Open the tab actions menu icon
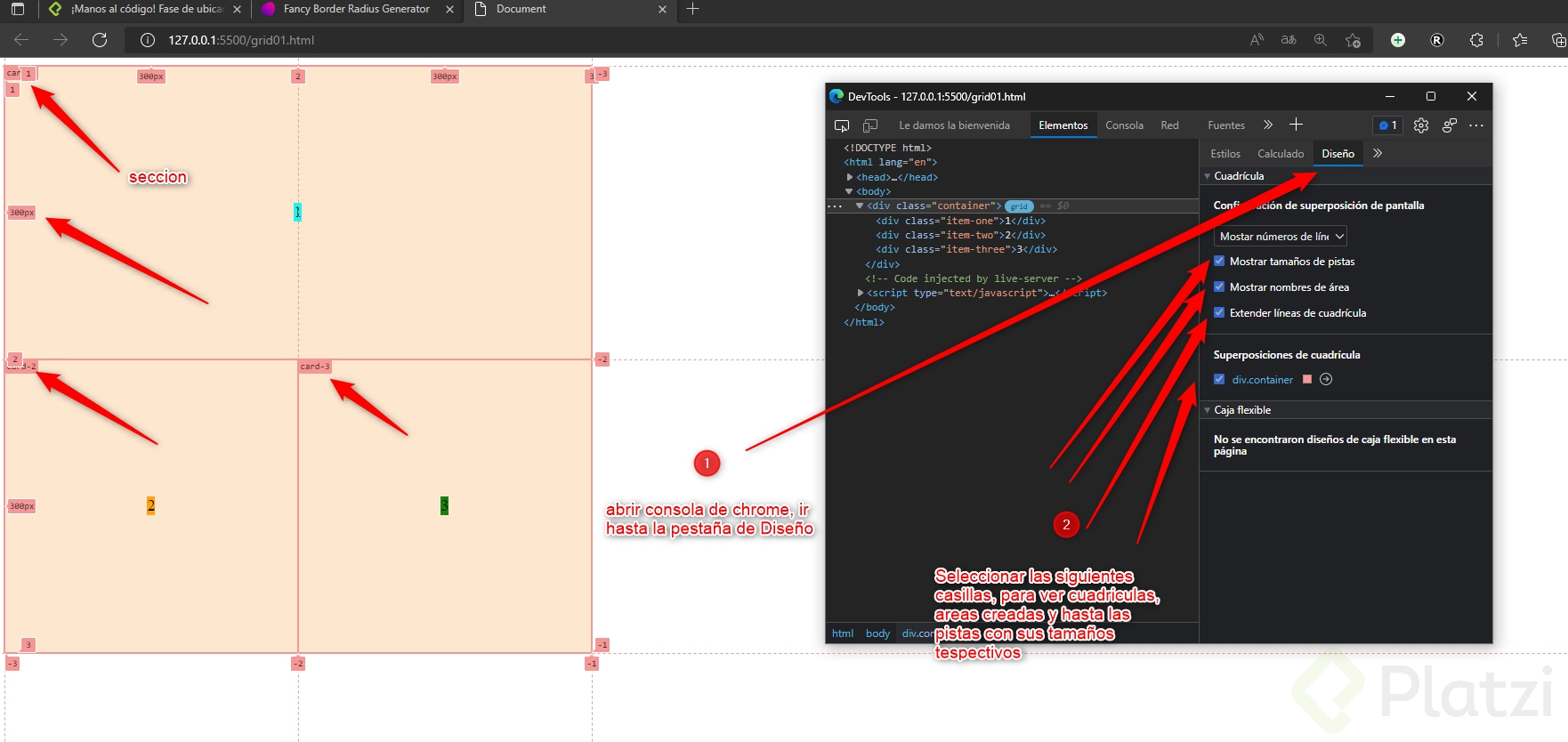The width and height of the screenshot is (1568, 742). click(x=18, y=9)
